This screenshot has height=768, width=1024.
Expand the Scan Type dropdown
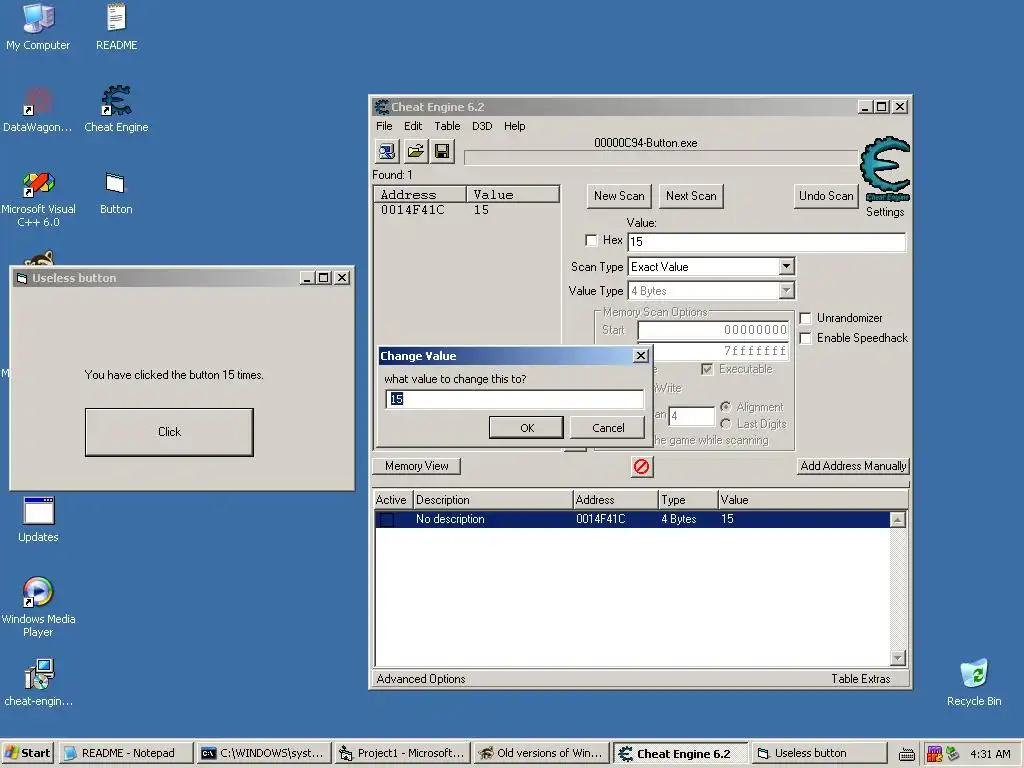point(786,266)
